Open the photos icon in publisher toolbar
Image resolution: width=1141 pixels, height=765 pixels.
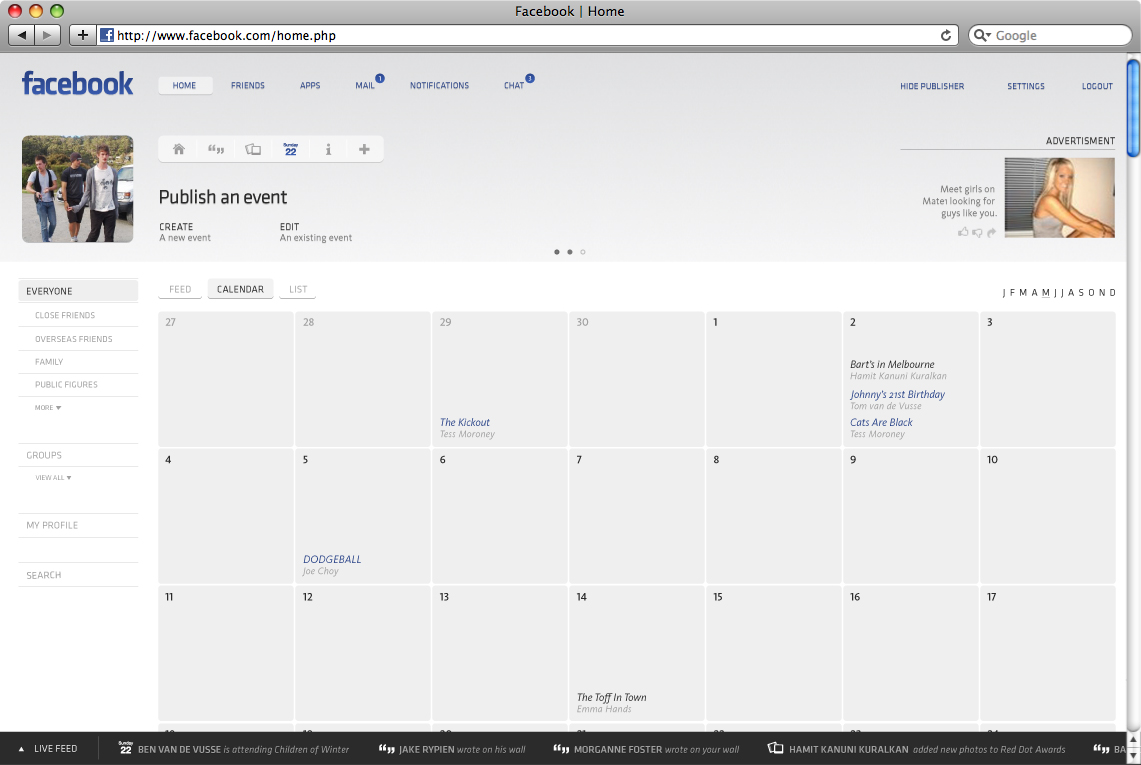[x=253, y=149]
